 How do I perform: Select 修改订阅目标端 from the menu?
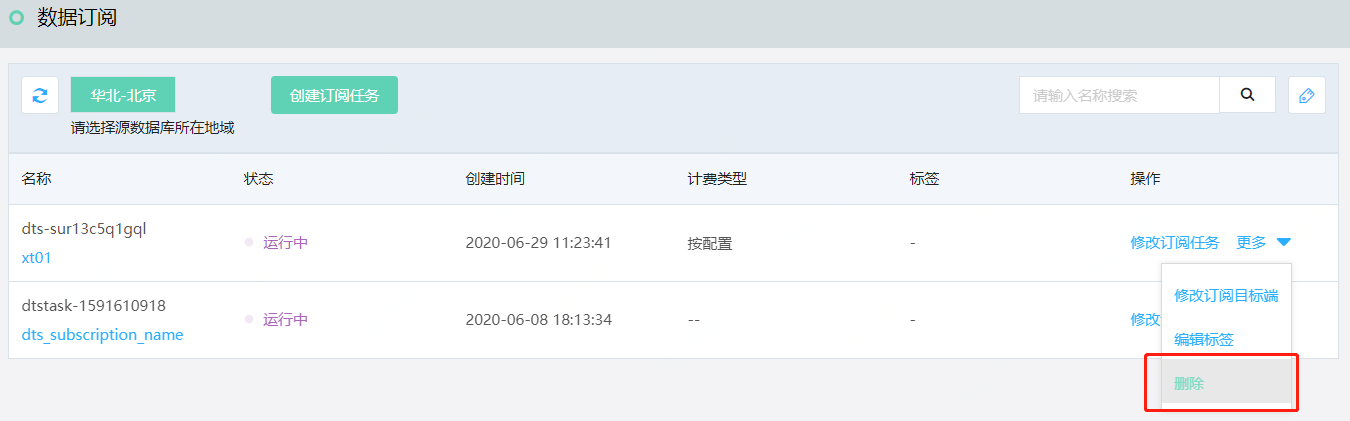coord(1226,296)
